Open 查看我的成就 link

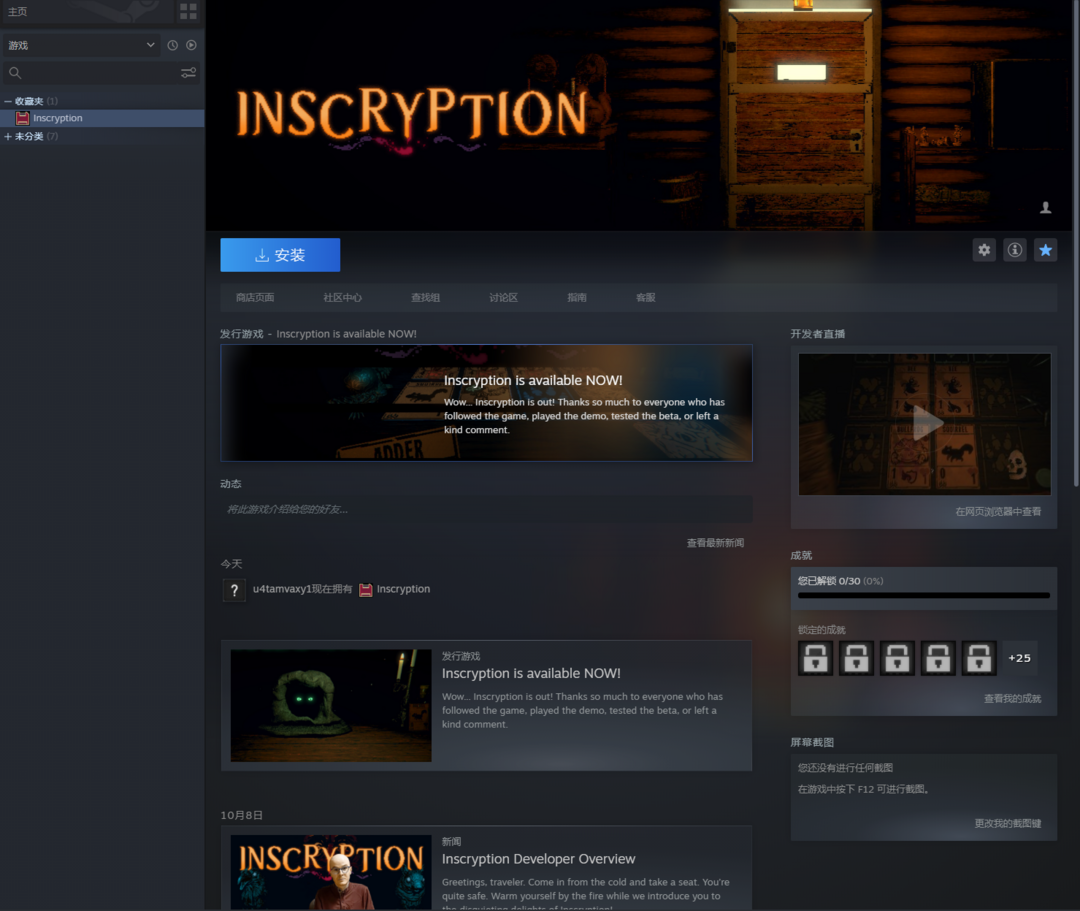coord(1012,699)
